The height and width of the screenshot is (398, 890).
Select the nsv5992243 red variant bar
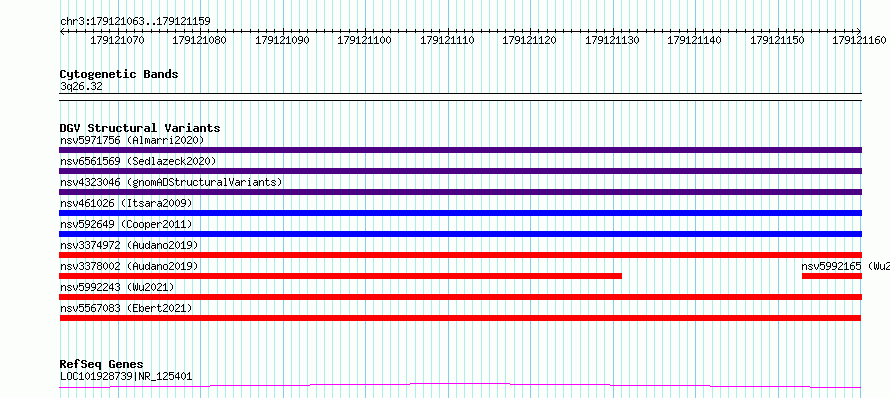point(460,297)
